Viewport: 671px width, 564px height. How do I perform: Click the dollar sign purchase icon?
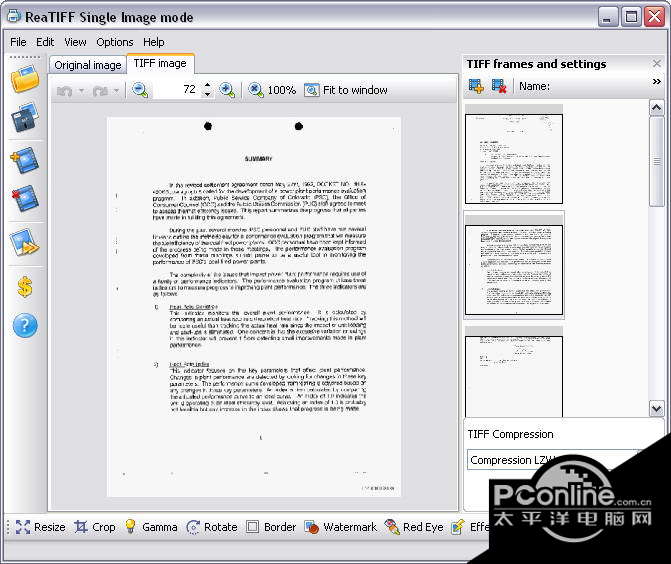pyautogui.click(x=25, y=286)
